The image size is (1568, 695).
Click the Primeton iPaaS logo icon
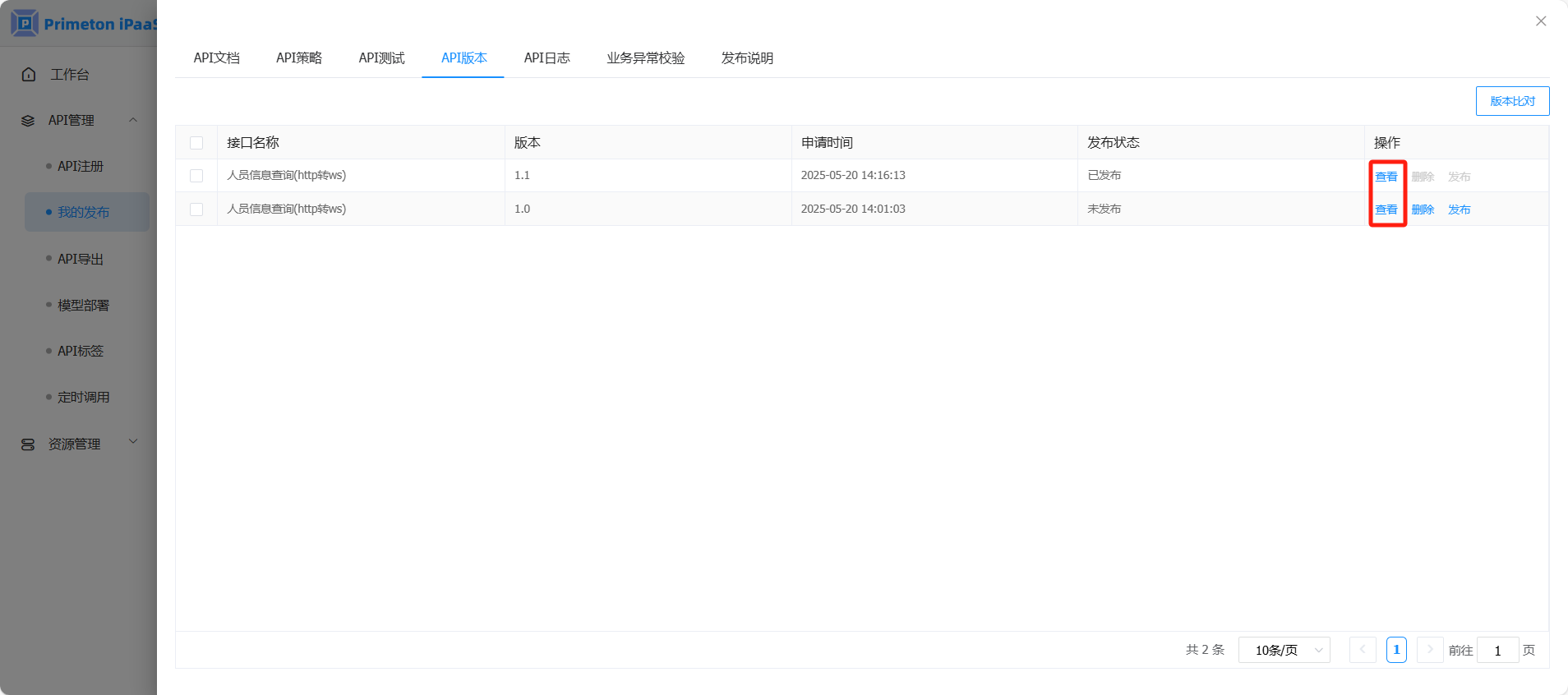pyautogui.click(x=25, y=23)
